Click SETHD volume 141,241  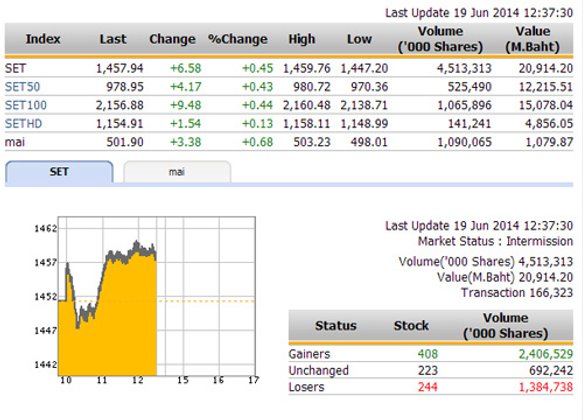click(x=470, y=123)
